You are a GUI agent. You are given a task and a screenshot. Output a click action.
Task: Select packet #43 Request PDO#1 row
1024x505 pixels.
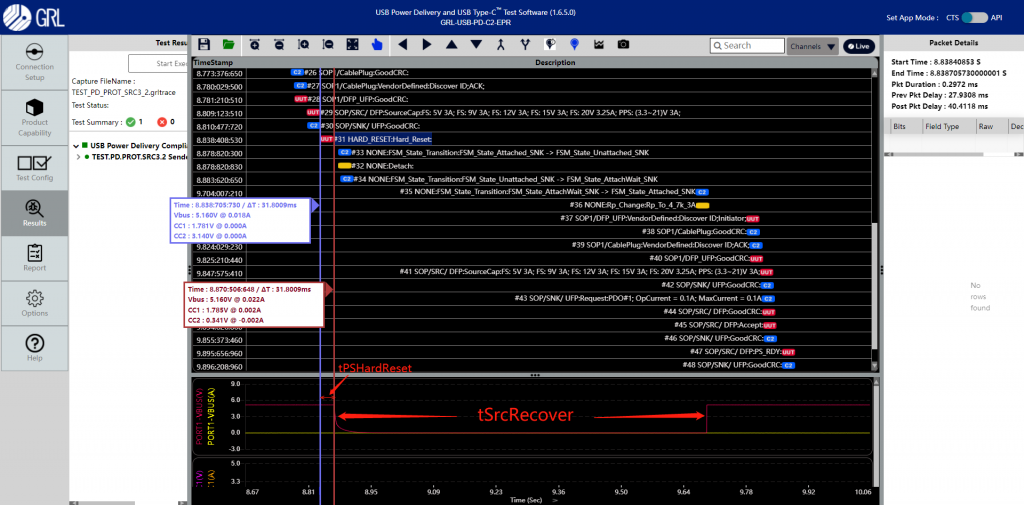pyautogui.click(x=532, y=299)
